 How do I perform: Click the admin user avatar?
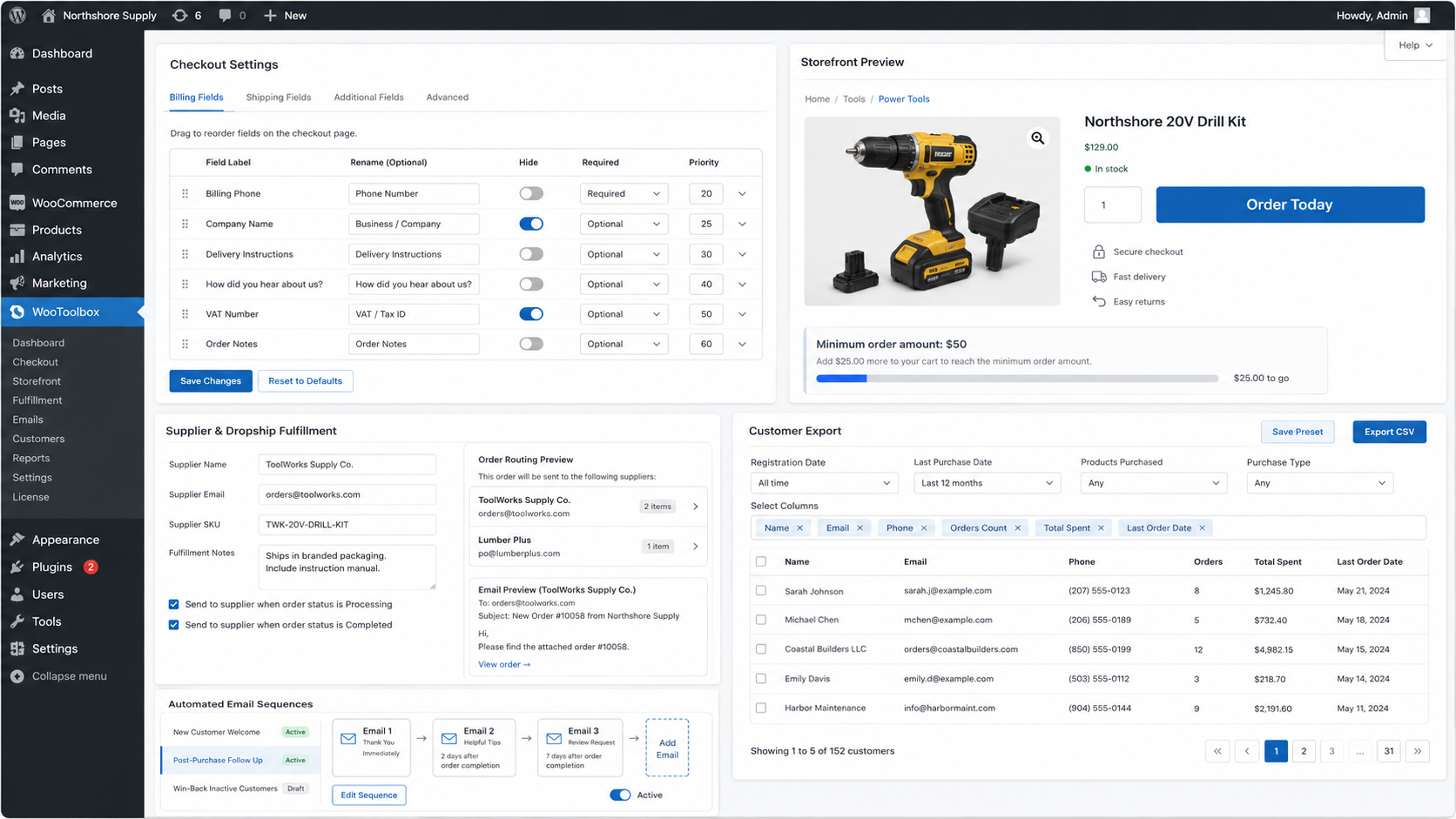pos(1422,15)
